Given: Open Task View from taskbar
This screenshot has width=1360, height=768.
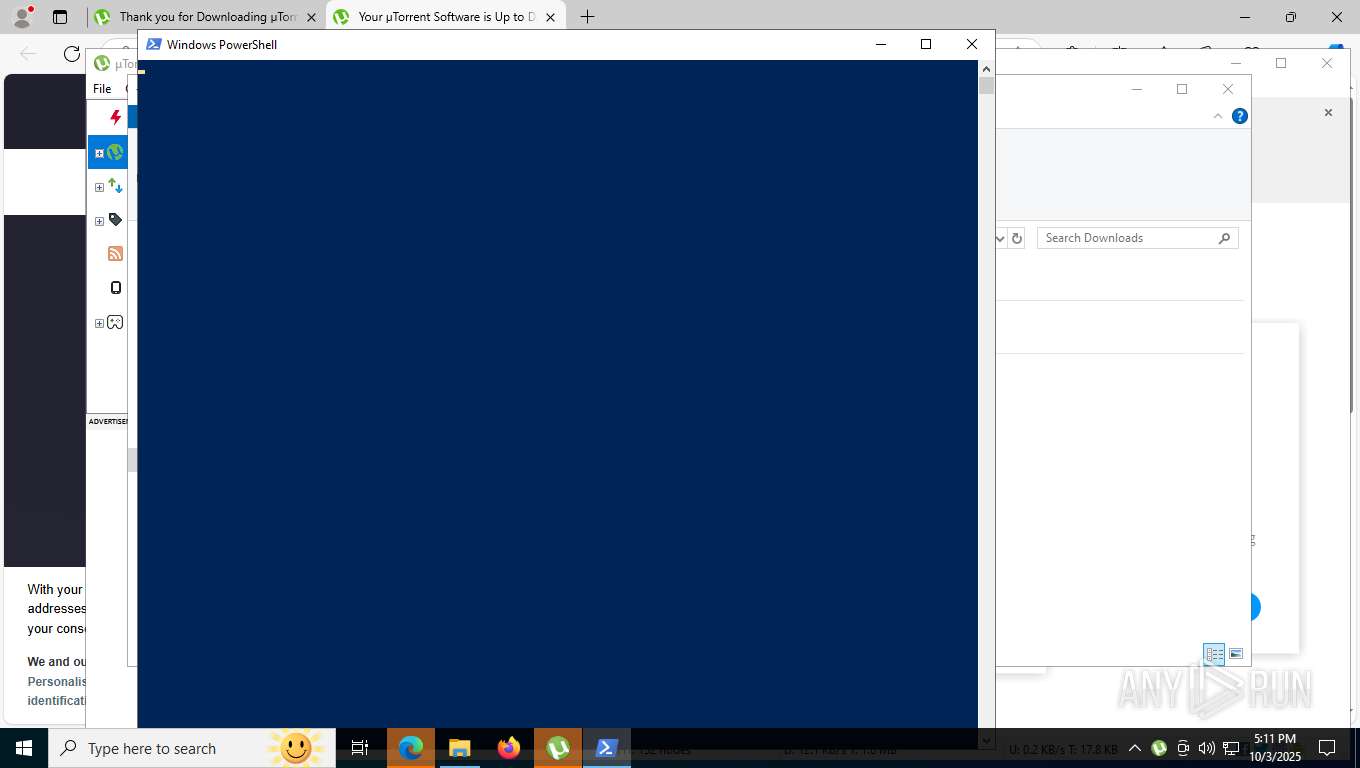Looking at the screenshot, I should 360,748.
